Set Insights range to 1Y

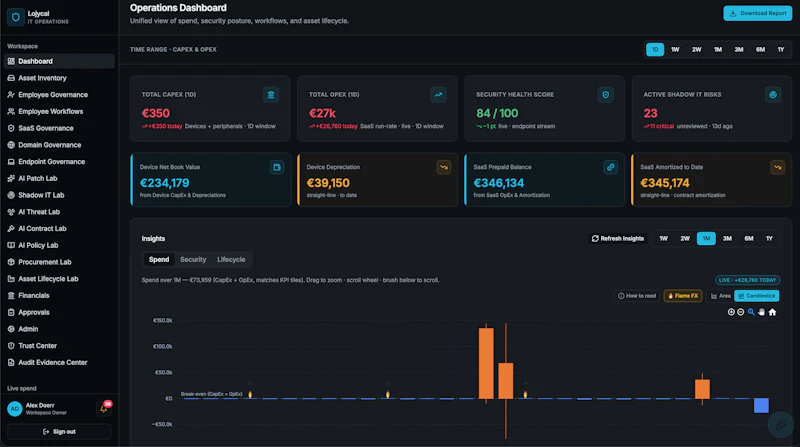click(769, 239)
